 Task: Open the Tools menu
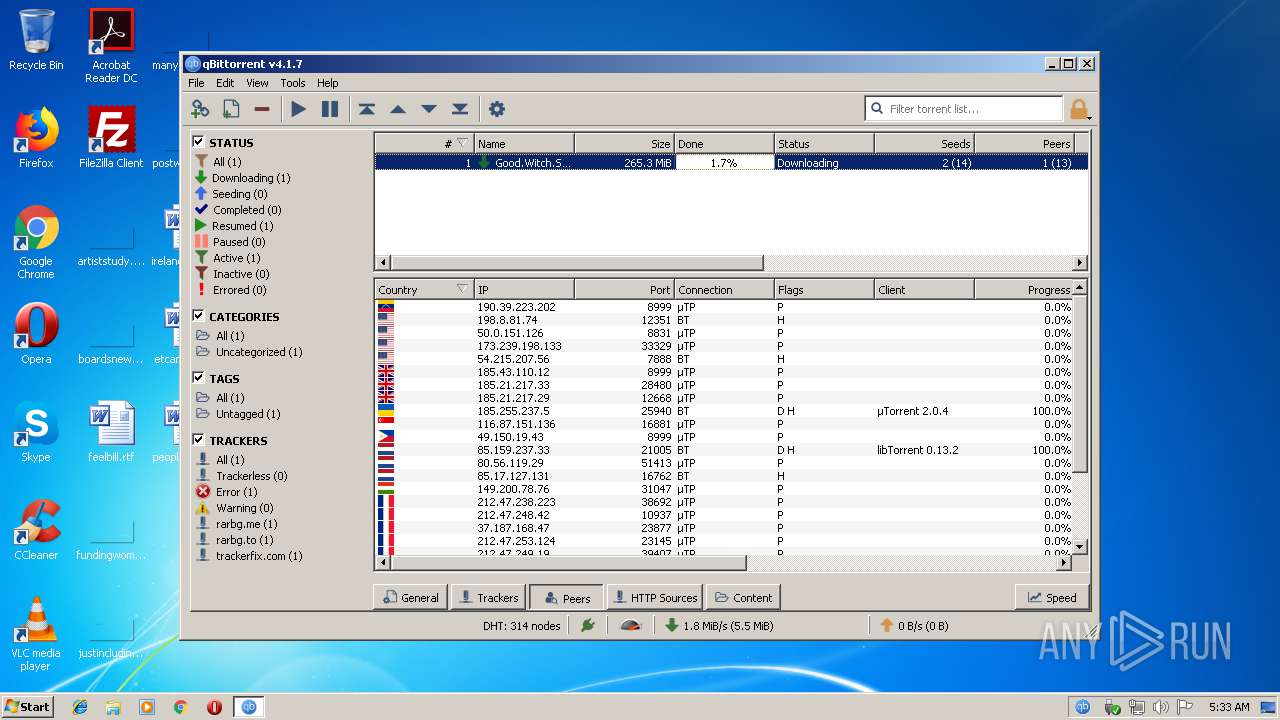[x=293, y=83]
